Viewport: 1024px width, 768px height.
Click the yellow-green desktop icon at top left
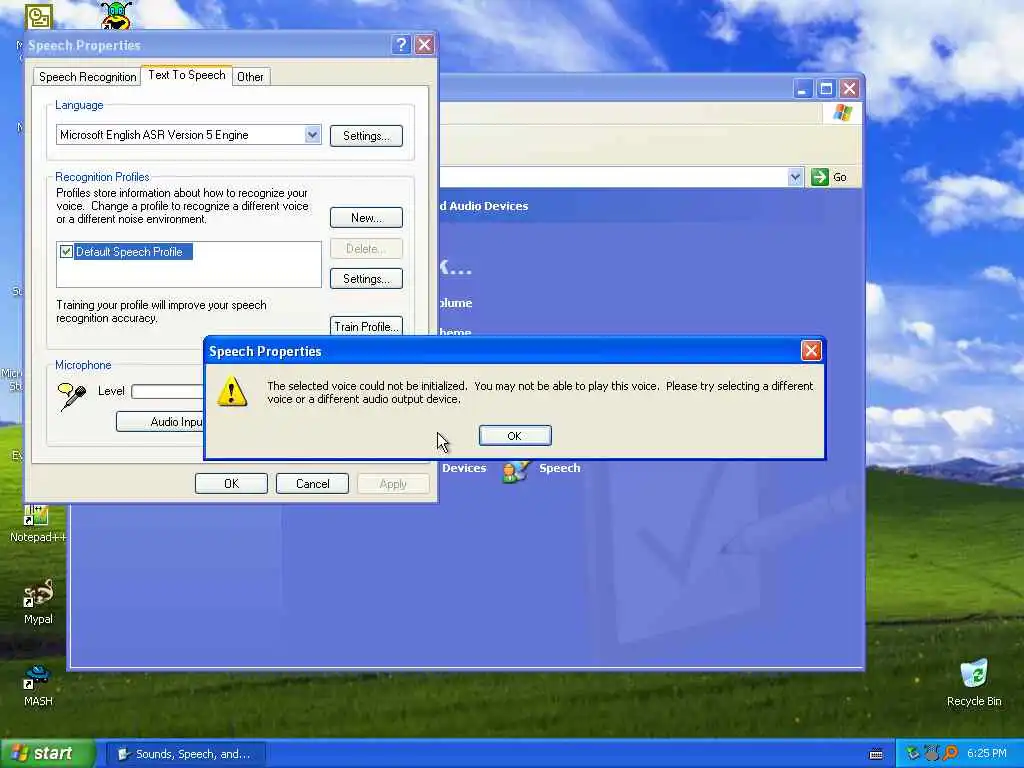click(39, 16)
